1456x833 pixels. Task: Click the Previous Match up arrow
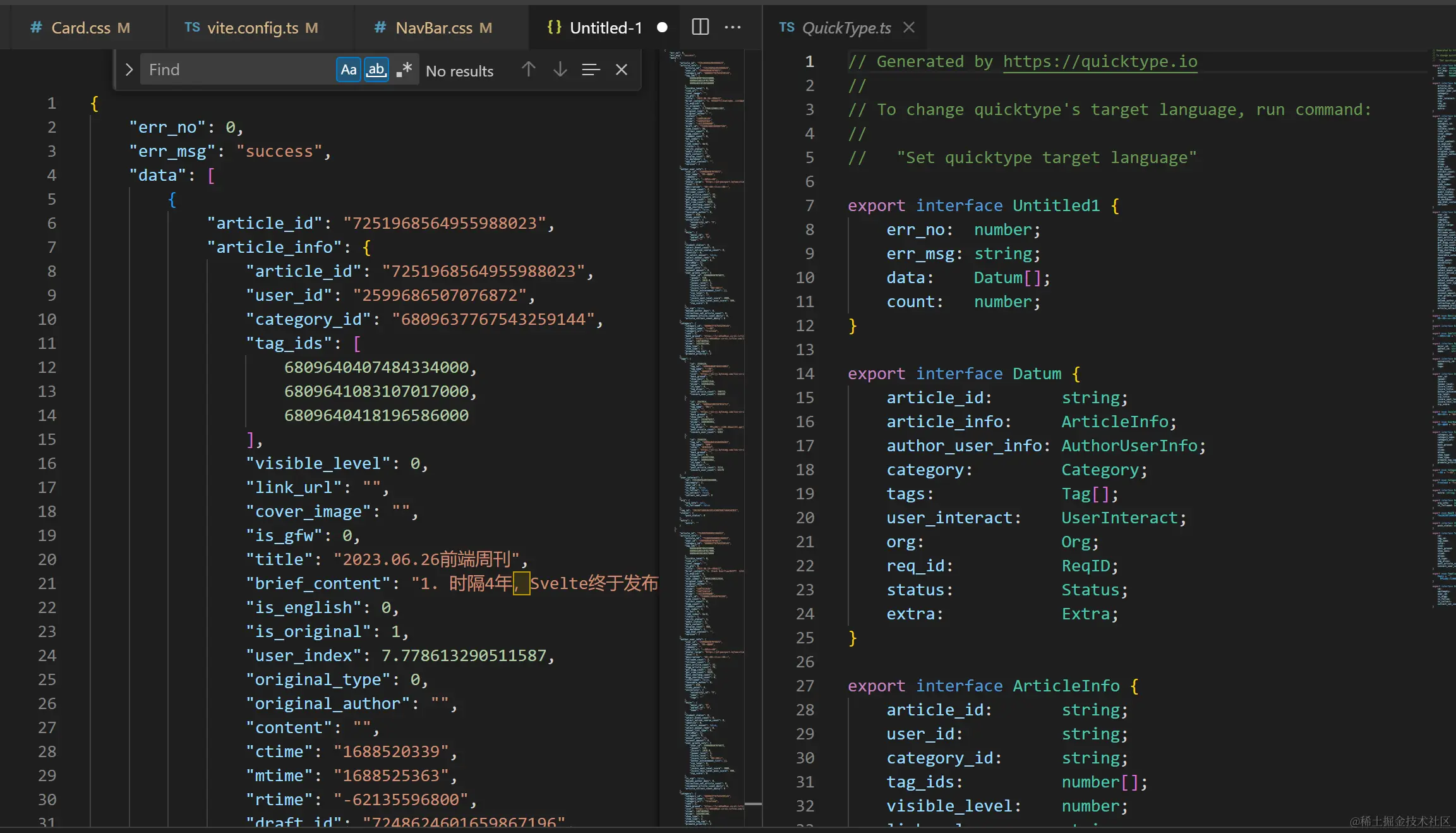pos(528,70)
